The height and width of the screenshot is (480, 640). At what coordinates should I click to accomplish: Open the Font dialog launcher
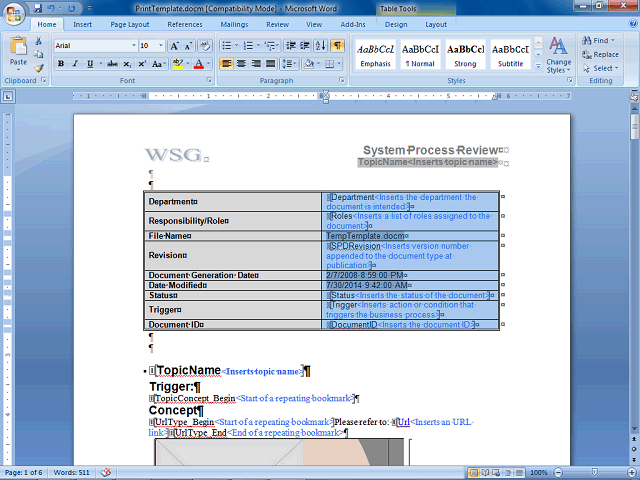click(x=209, y=80)
